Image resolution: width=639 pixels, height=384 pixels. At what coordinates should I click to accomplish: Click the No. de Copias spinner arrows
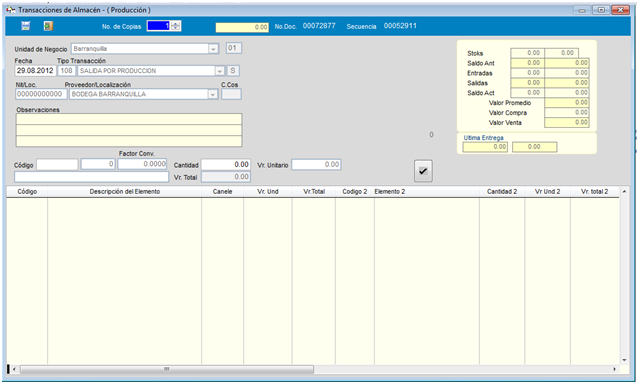[176, 26]
